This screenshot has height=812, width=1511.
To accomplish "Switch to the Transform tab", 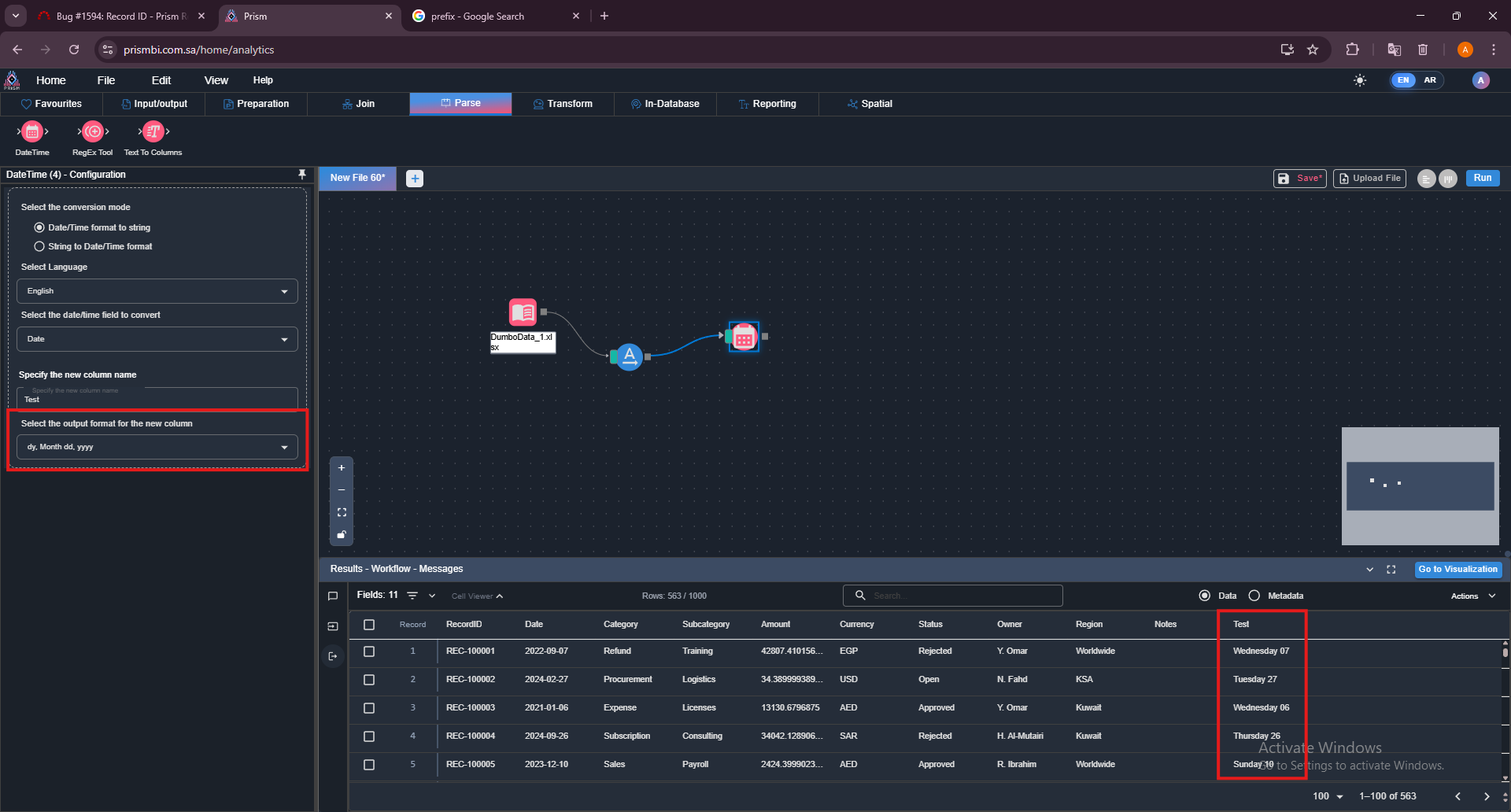I will click(x=563, y=104).
